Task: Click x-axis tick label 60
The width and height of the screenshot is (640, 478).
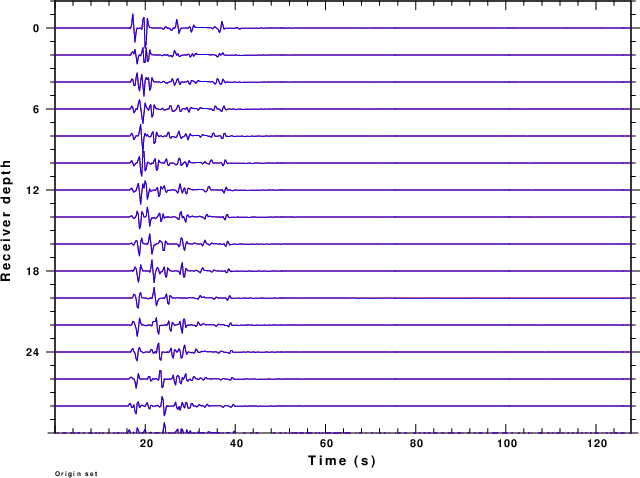Action: (326, 443)
